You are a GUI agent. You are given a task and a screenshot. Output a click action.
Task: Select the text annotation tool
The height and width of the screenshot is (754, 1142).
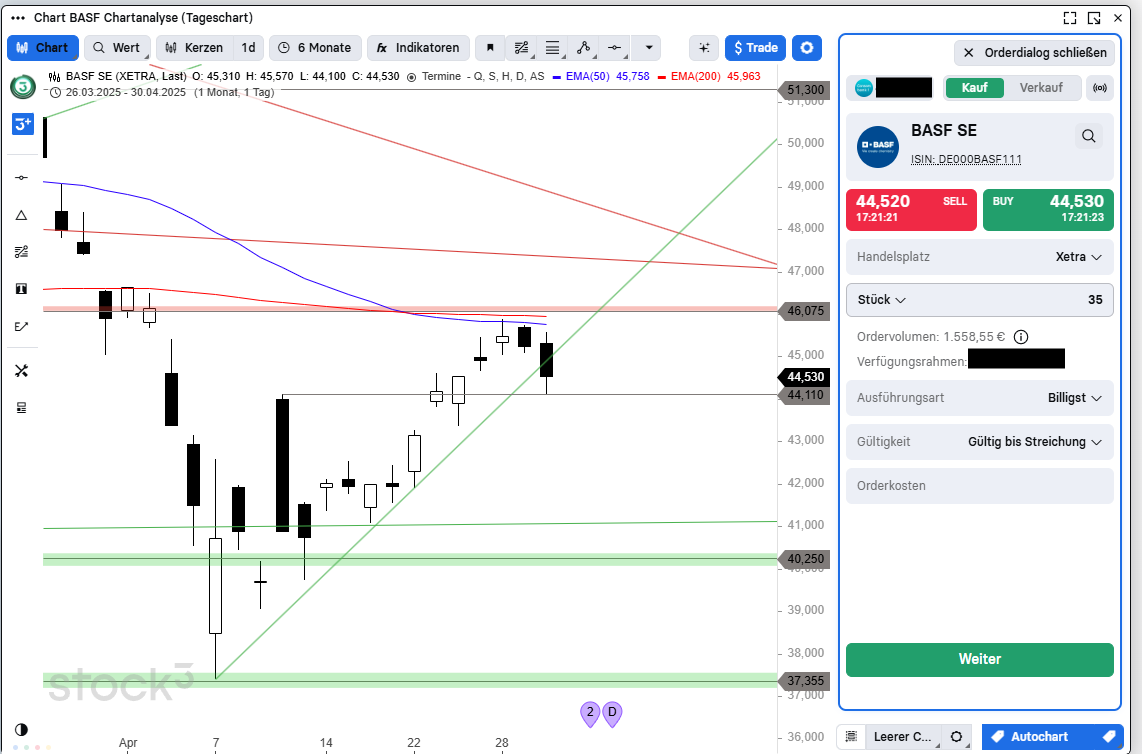pos(21,288)
